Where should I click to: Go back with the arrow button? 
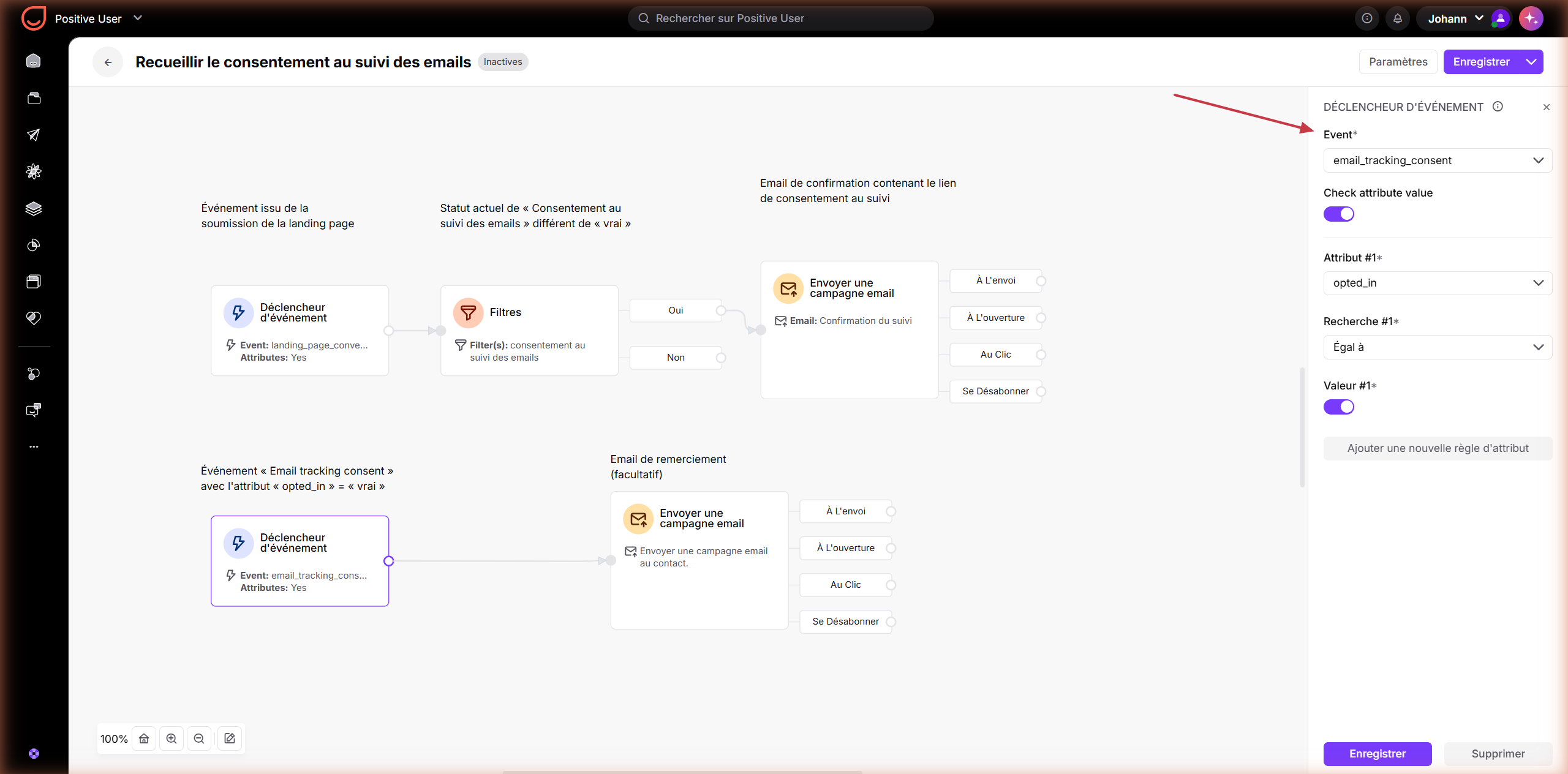pos(108,62)
